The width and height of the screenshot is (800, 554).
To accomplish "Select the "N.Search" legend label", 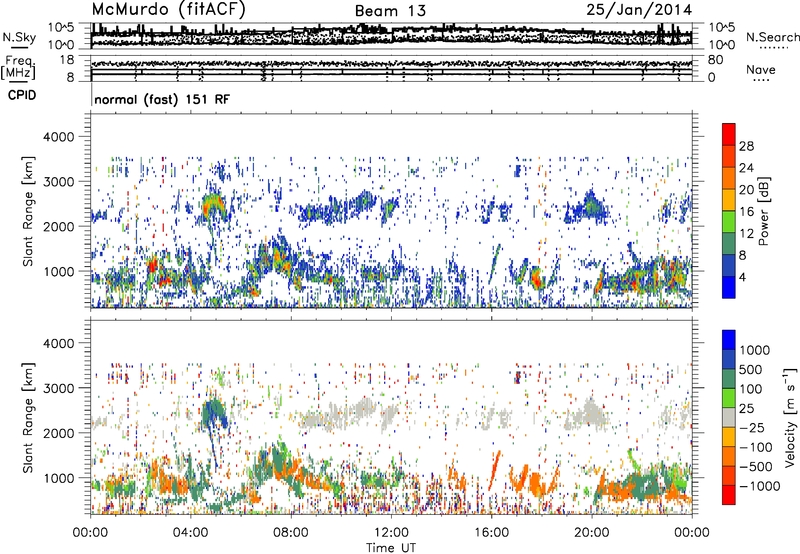I will tap(772, 37).
